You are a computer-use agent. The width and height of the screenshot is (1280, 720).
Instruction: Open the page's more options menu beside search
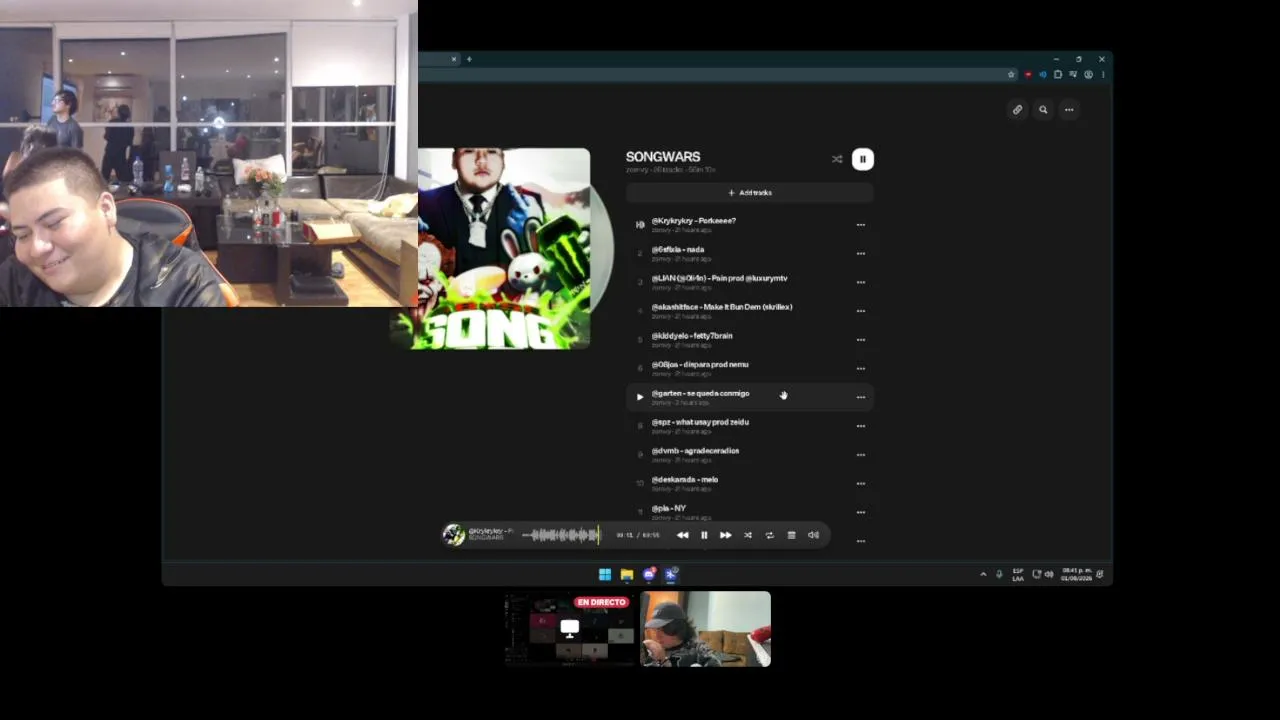[1069, 110]
